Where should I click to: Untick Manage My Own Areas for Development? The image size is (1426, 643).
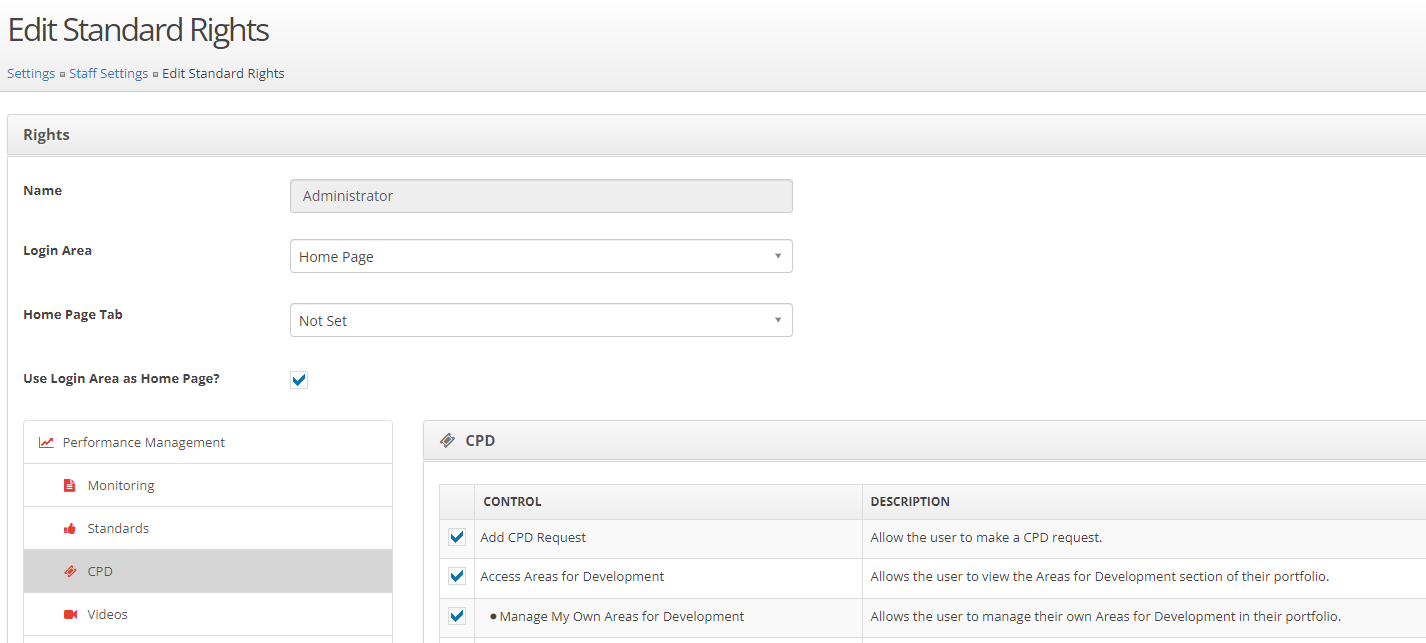(457, 616)
